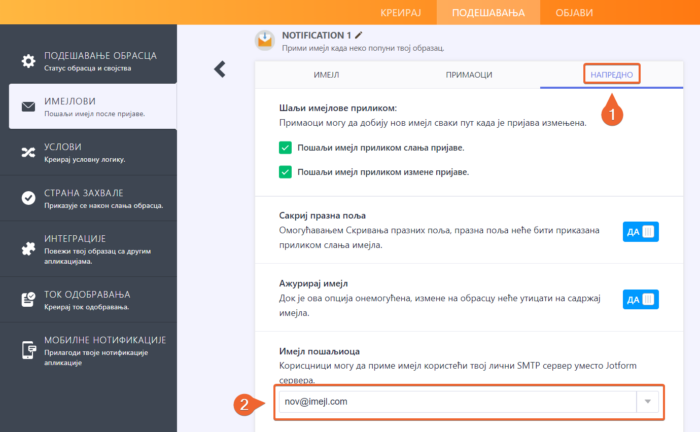Viewport: 700px width, 432px height.
Task: Open МОБИЛНЕ НОТИФИКАЦИЈЕ sidebar section
Action: pyautogui.click(x=88, y=351)
